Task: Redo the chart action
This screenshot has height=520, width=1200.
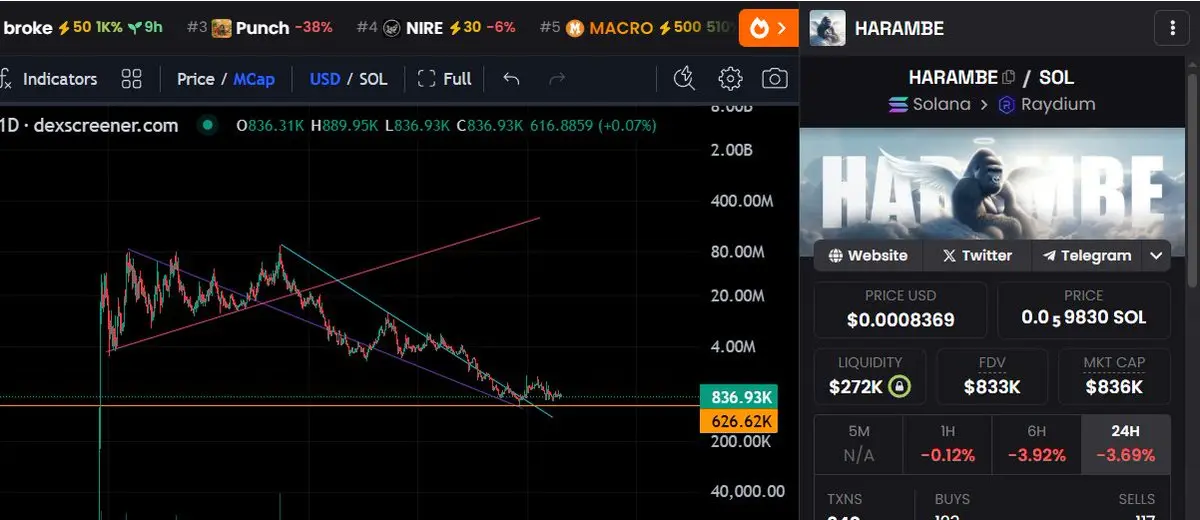Action: [557, 79]
